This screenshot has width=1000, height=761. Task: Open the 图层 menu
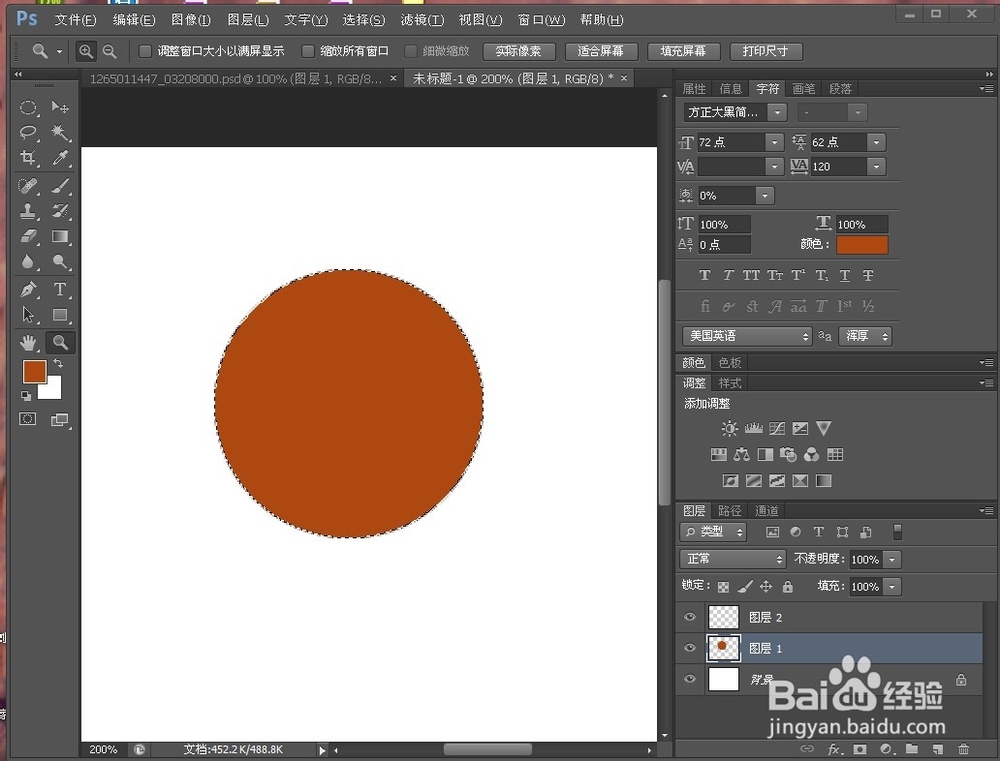pos(247,20)
